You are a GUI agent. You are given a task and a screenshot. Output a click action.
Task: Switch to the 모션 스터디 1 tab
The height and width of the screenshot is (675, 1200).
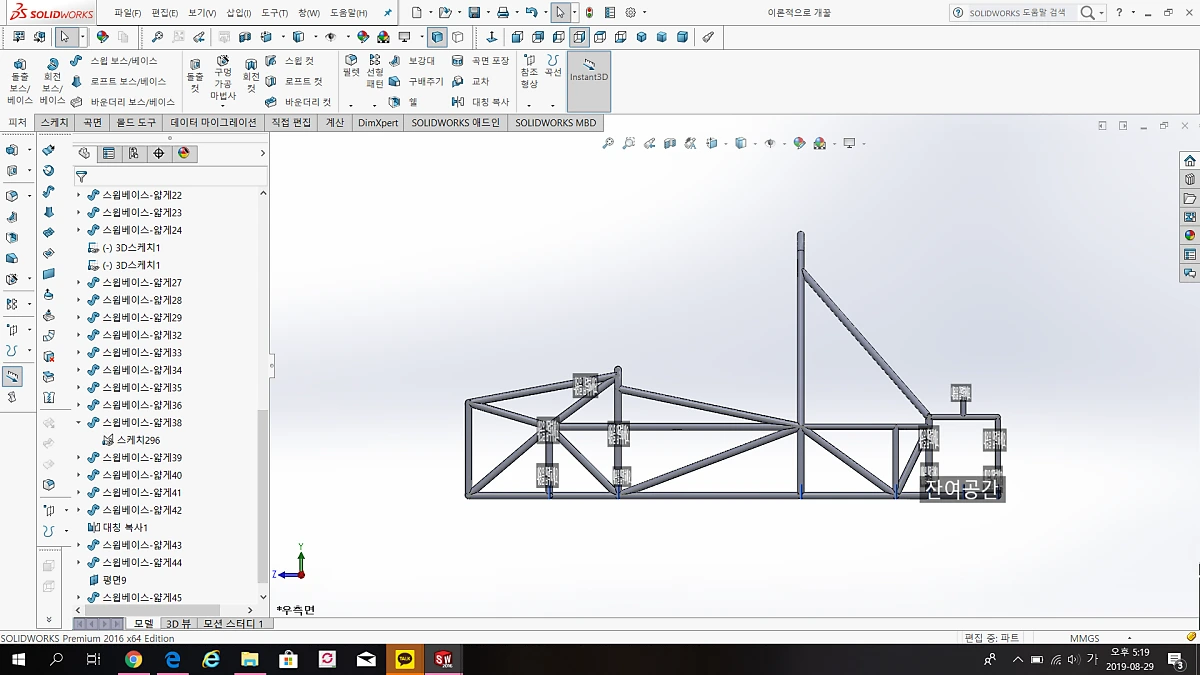tap(233, 624)
